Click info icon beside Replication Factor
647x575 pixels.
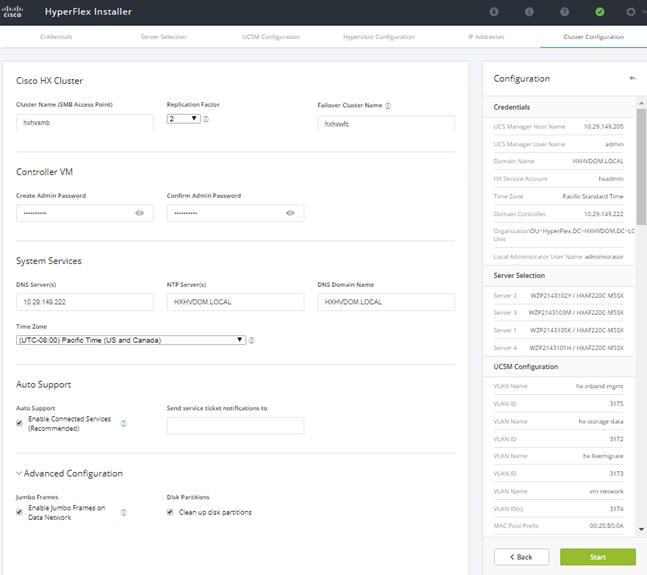pyautogui.click(x=206, y=119)
